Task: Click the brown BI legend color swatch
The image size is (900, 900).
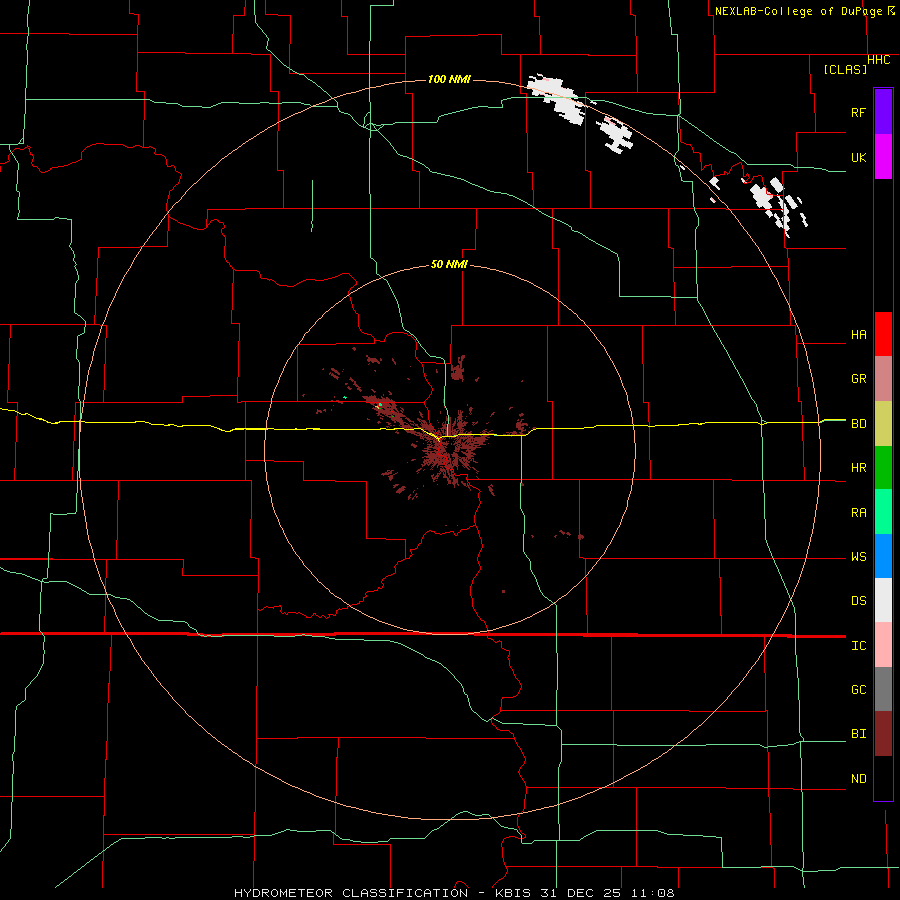Action: (x=883, y=734)
